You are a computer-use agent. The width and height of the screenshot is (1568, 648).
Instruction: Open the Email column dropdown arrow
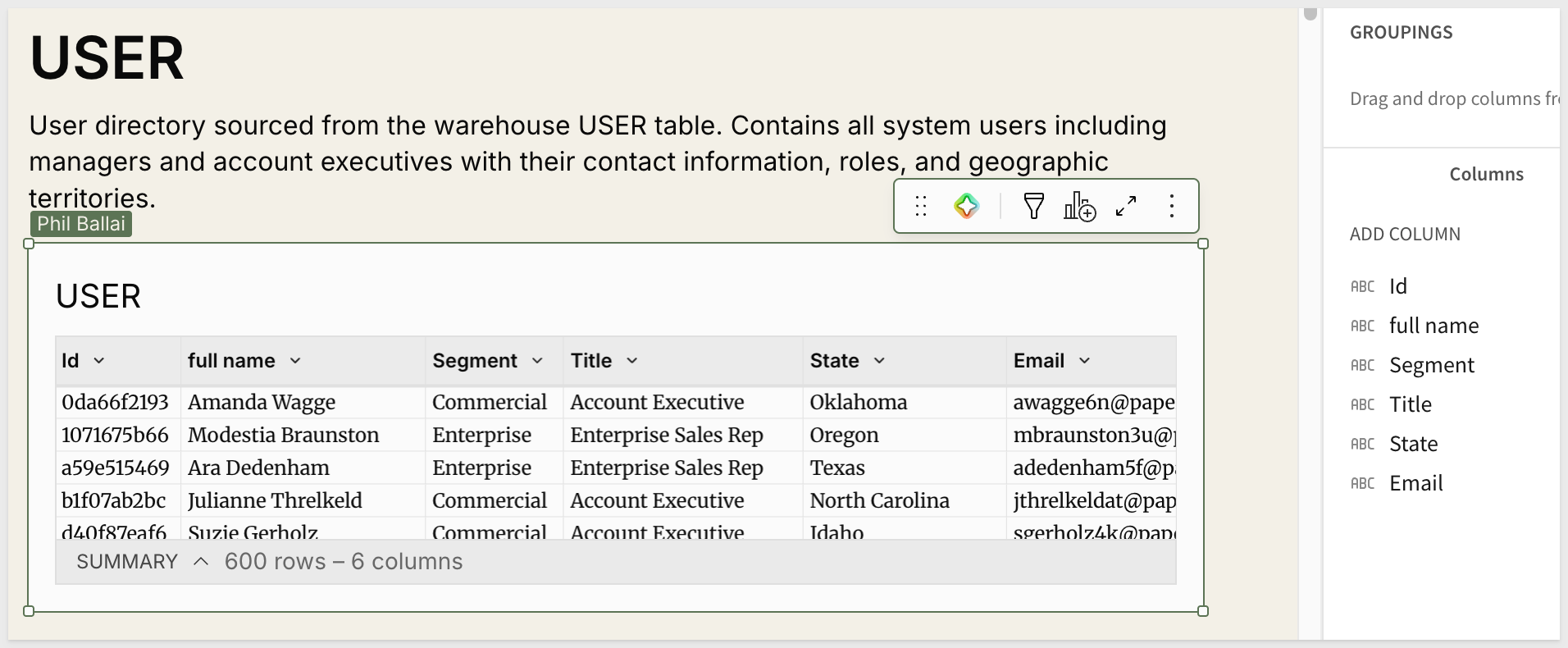1084,361
